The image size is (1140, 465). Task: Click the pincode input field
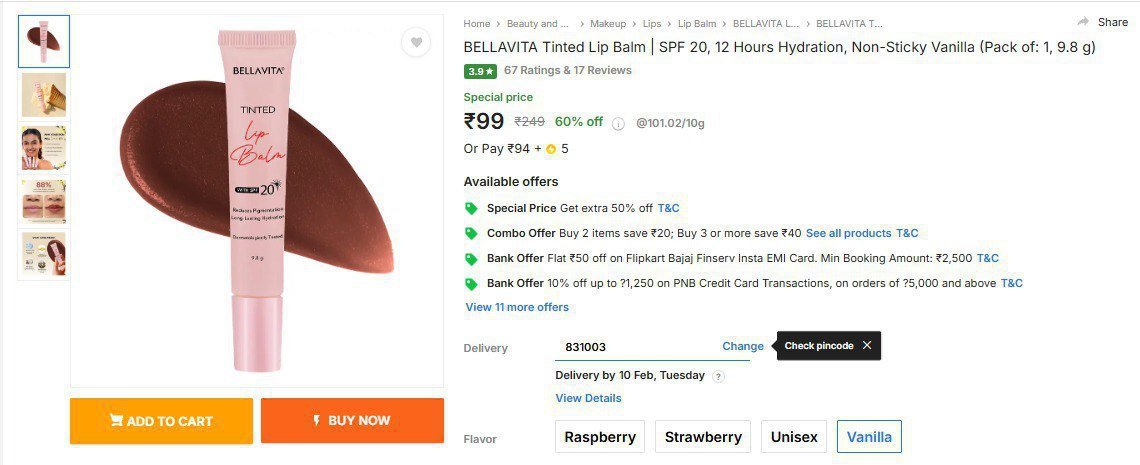pyautogui.click(x=635, y=347)
